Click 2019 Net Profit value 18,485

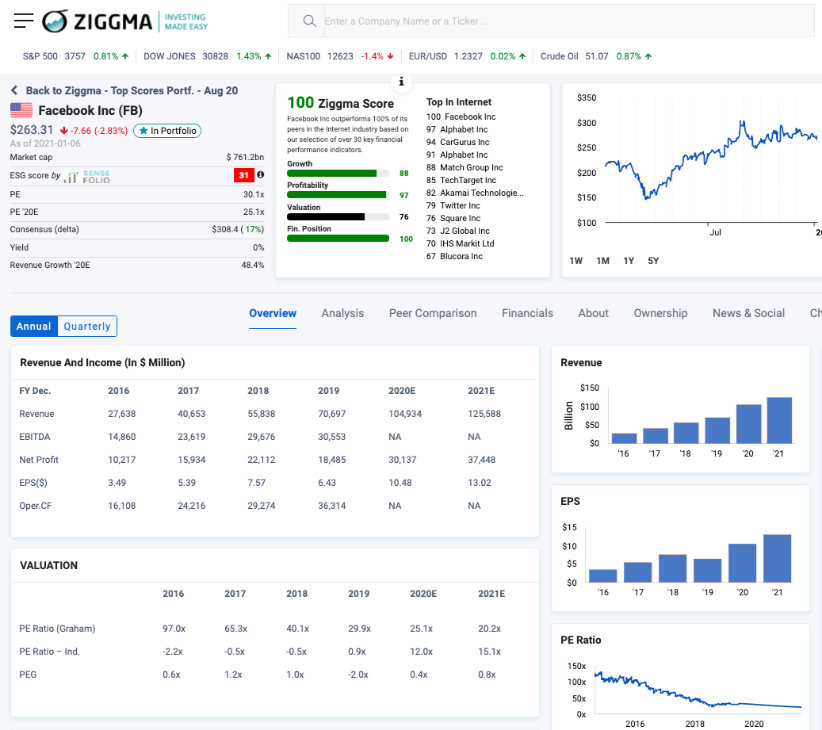332,460
